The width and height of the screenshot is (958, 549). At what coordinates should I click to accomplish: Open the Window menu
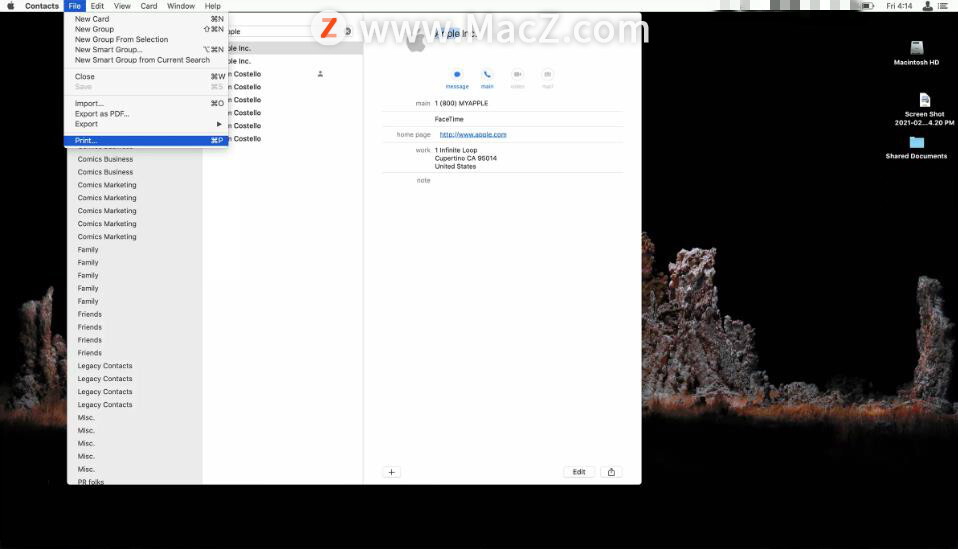[x=181, y=6]
